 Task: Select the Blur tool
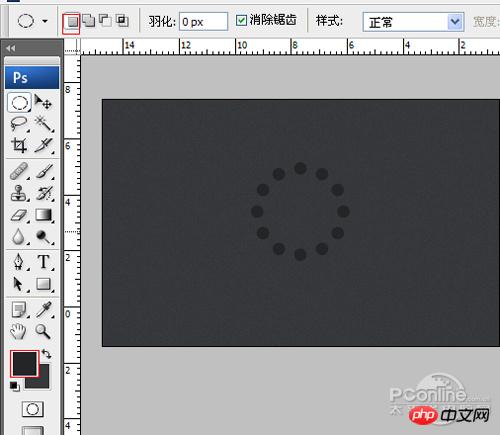(x=19, y=237)
